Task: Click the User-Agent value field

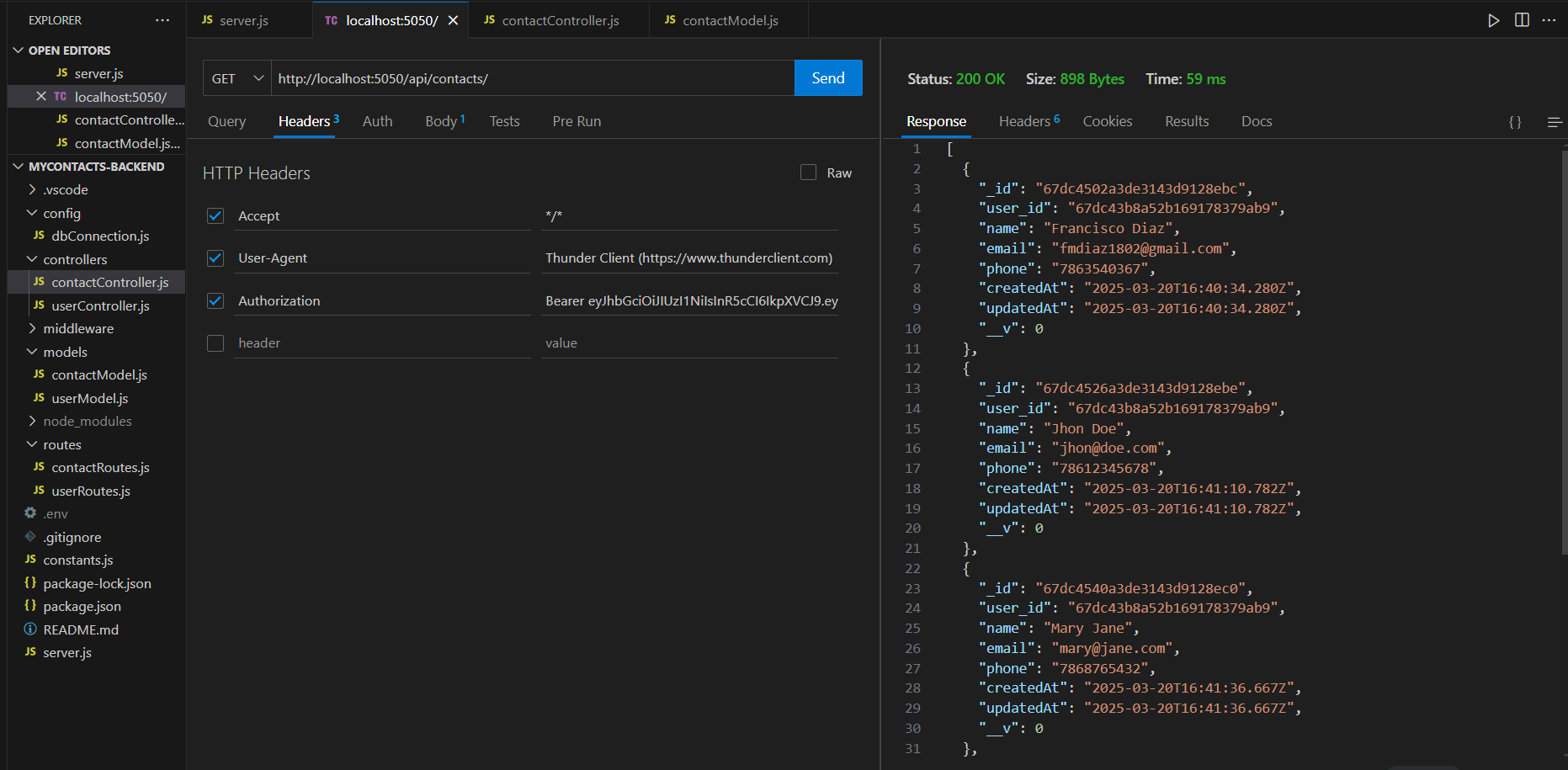Action: coord(688,258)
